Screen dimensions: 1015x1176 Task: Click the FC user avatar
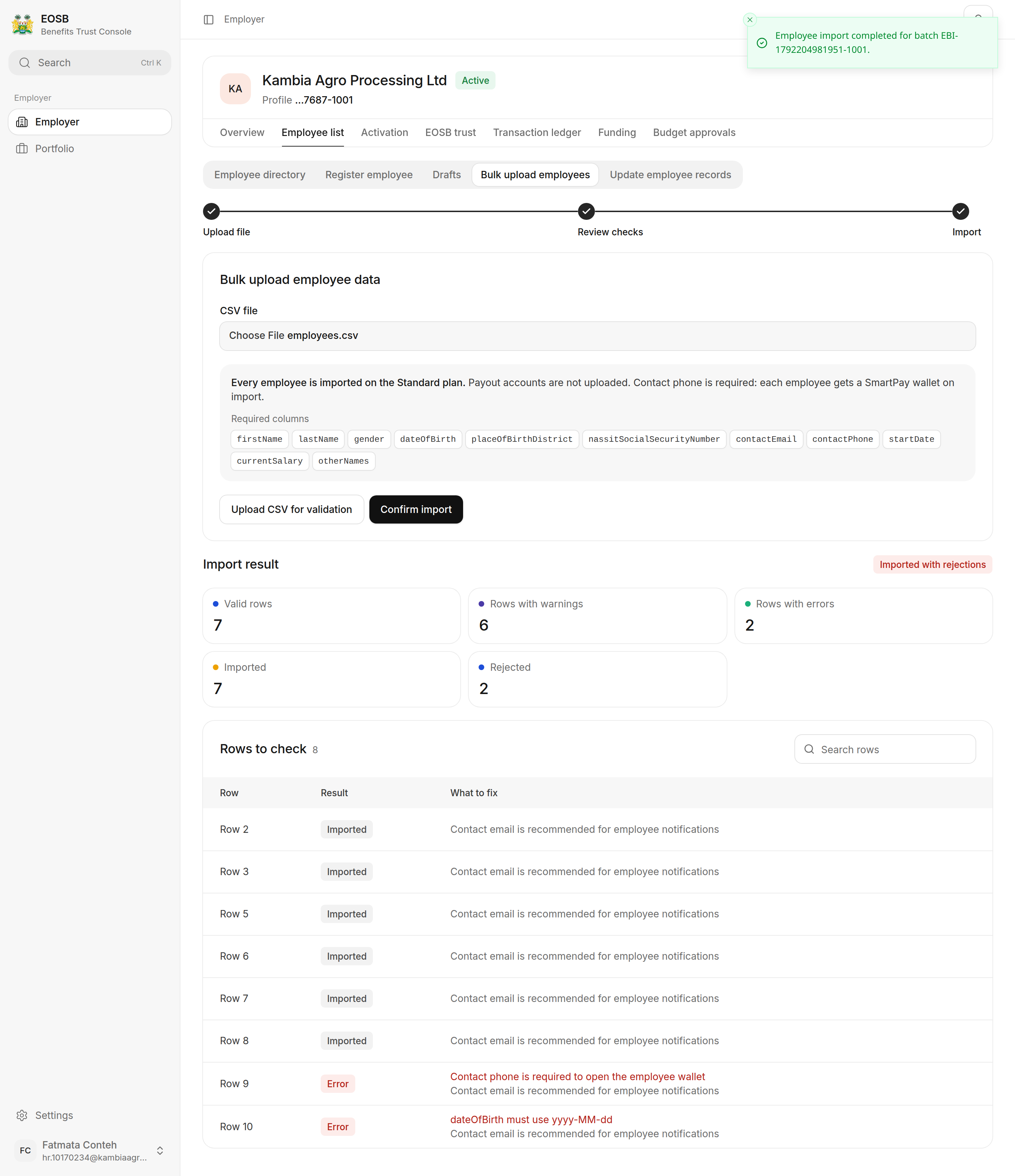tap(25, 1151)
